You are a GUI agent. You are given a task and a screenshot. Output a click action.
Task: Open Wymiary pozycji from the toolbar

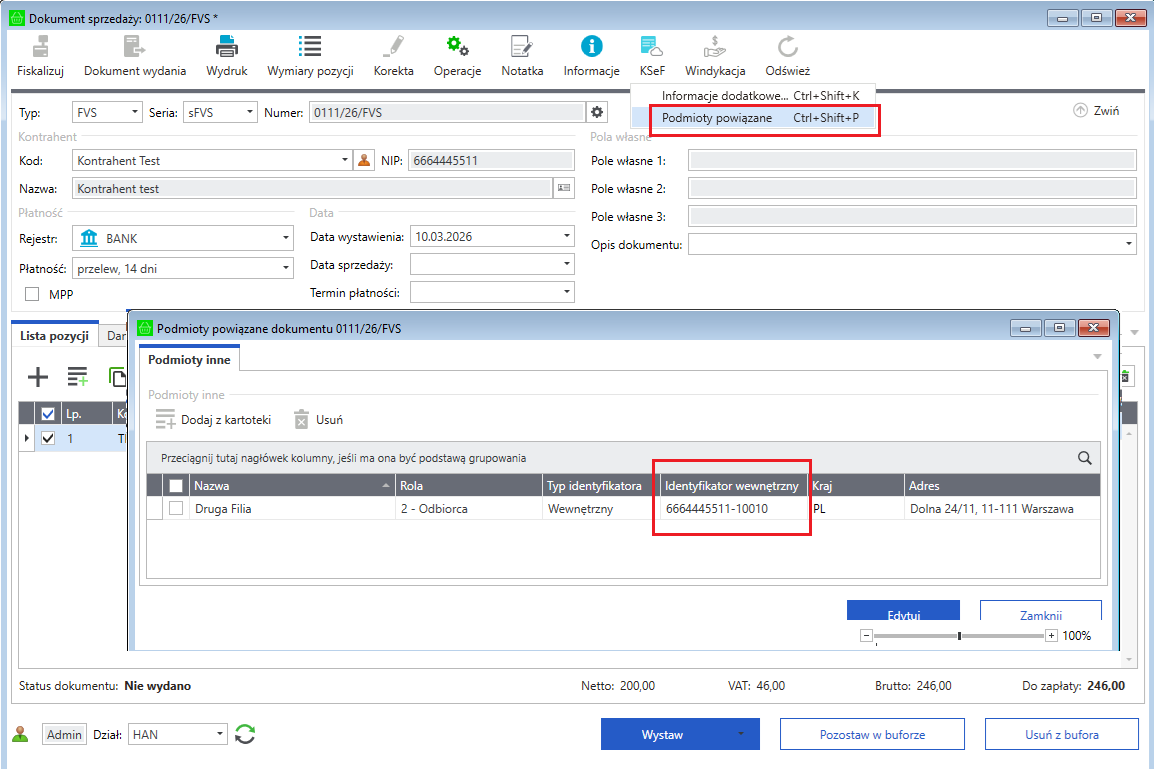[310, 46]
